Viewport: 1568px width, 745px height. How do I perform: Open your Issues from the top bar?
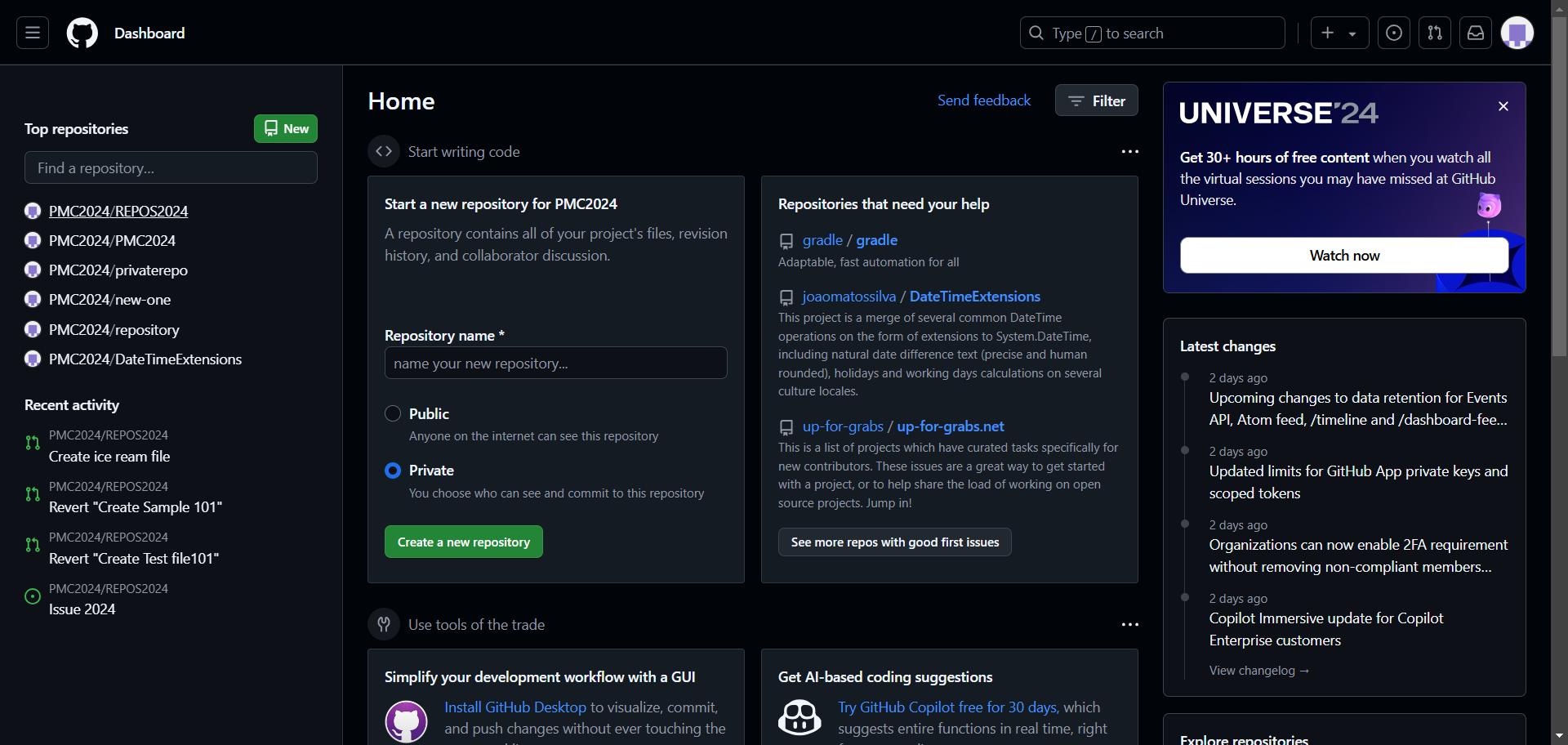pyautogui.click(x=1393, y=33)
